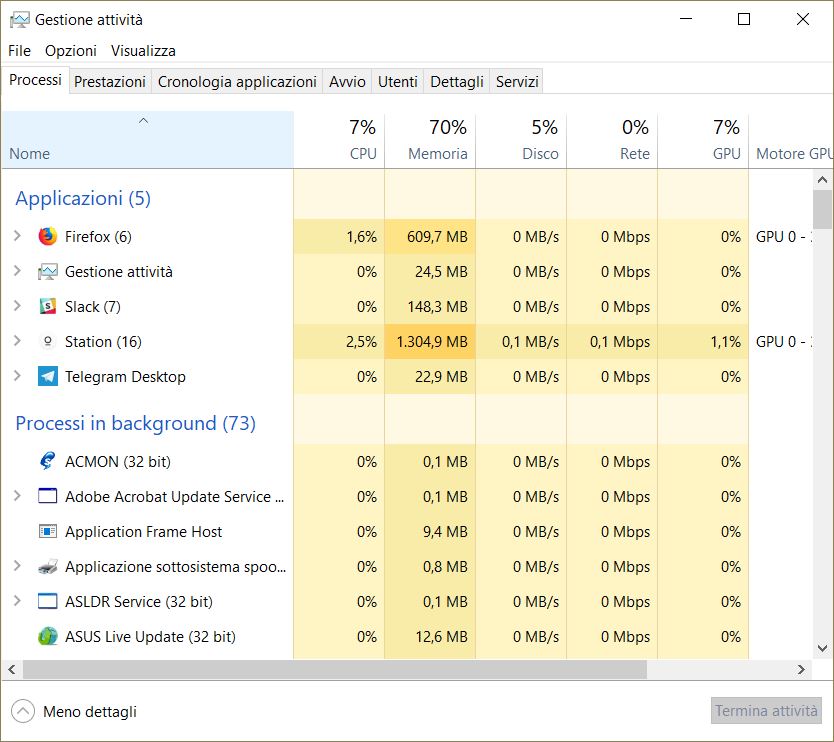This screenshot has width=834, height=742.
Task: Switch to the Utenti tab
Action: (397, 82)
